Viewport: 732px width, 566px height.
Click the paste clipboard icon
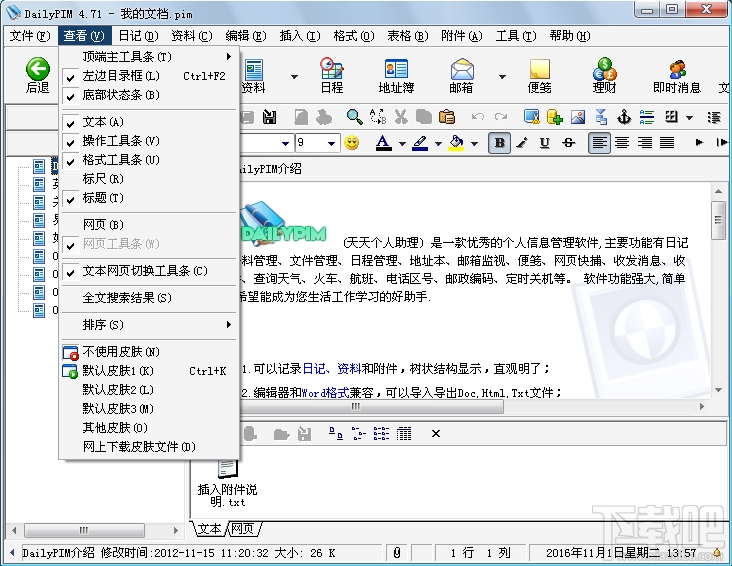(447, 117)
